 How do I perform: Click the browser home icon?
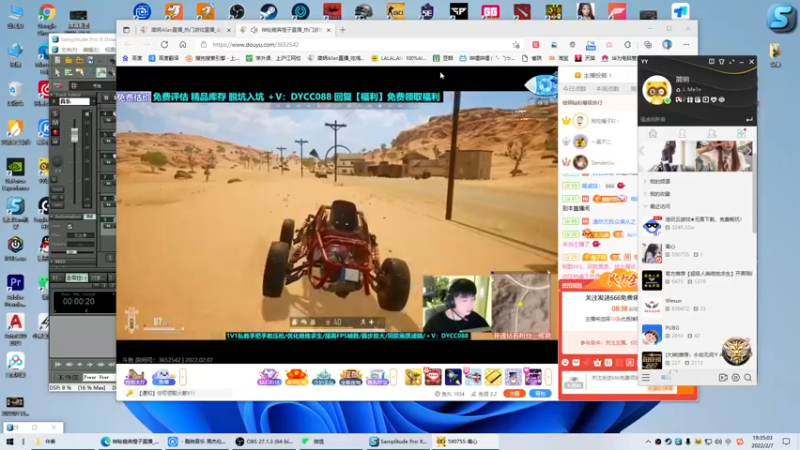(x=183, y=44)
